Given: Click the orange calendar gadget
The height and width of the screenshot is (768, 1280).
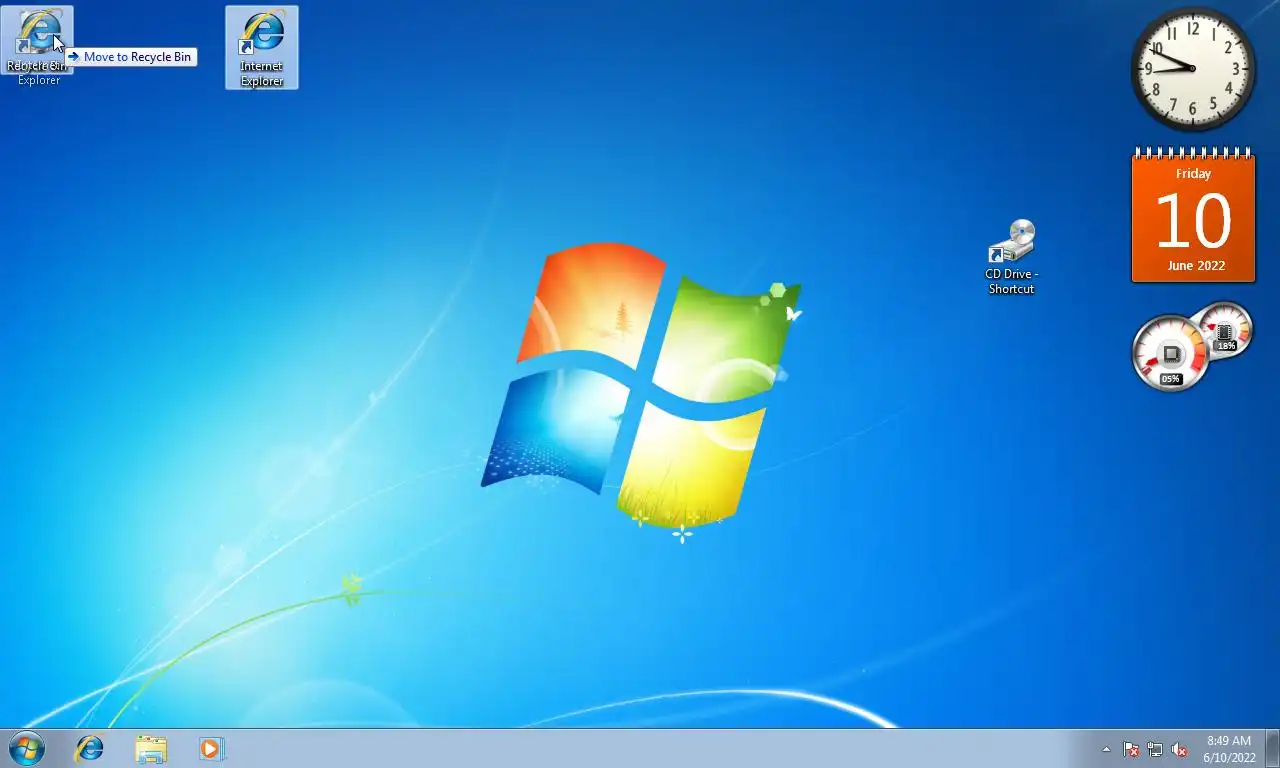Looking at the screenshot, I should coord(1193,215).
